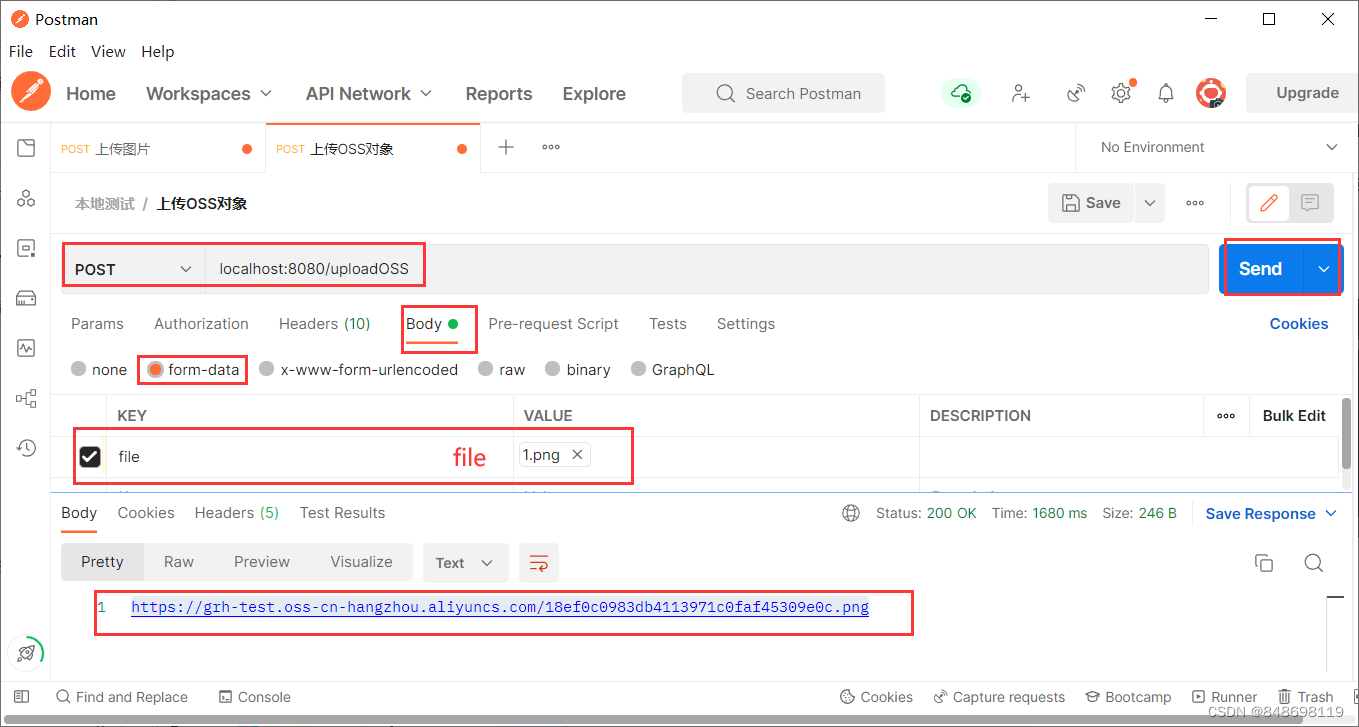Screen dimensions: 1359x727
Task: Open the Collections sidebar icon
Action: point(26,148)
